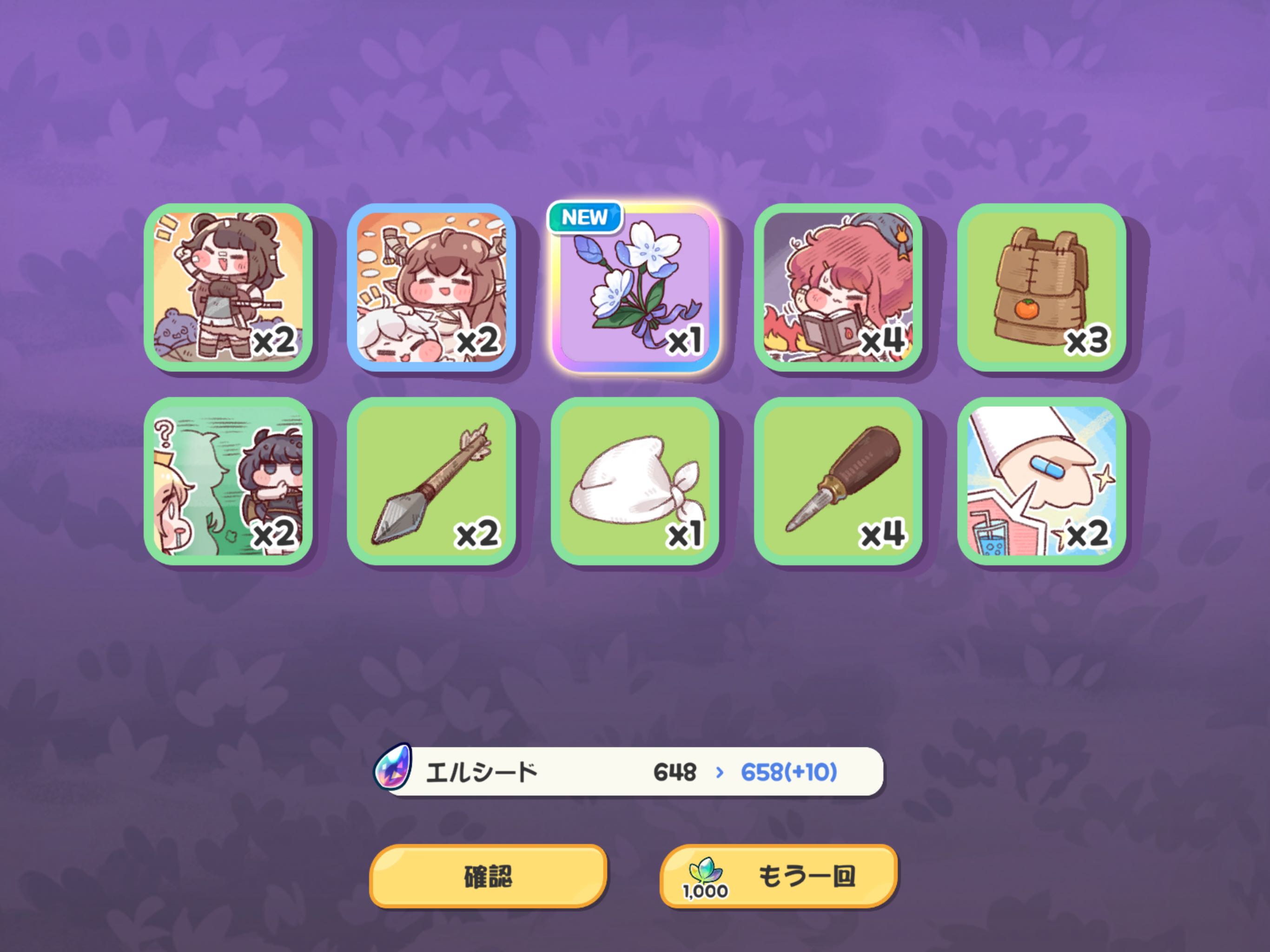The height and width of the screenshot is (952, 1270).
Task: Click the 確認 confirm button
Action: tap(488, 876)
